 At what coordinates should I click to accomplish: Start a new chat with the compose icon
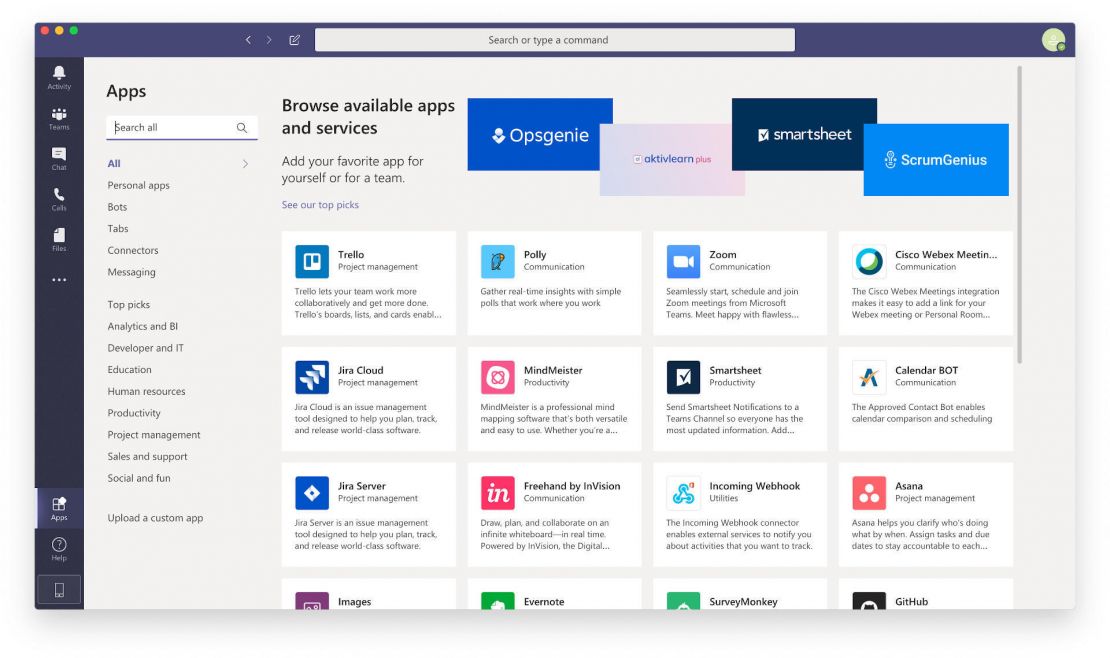[x=293, y=40]
